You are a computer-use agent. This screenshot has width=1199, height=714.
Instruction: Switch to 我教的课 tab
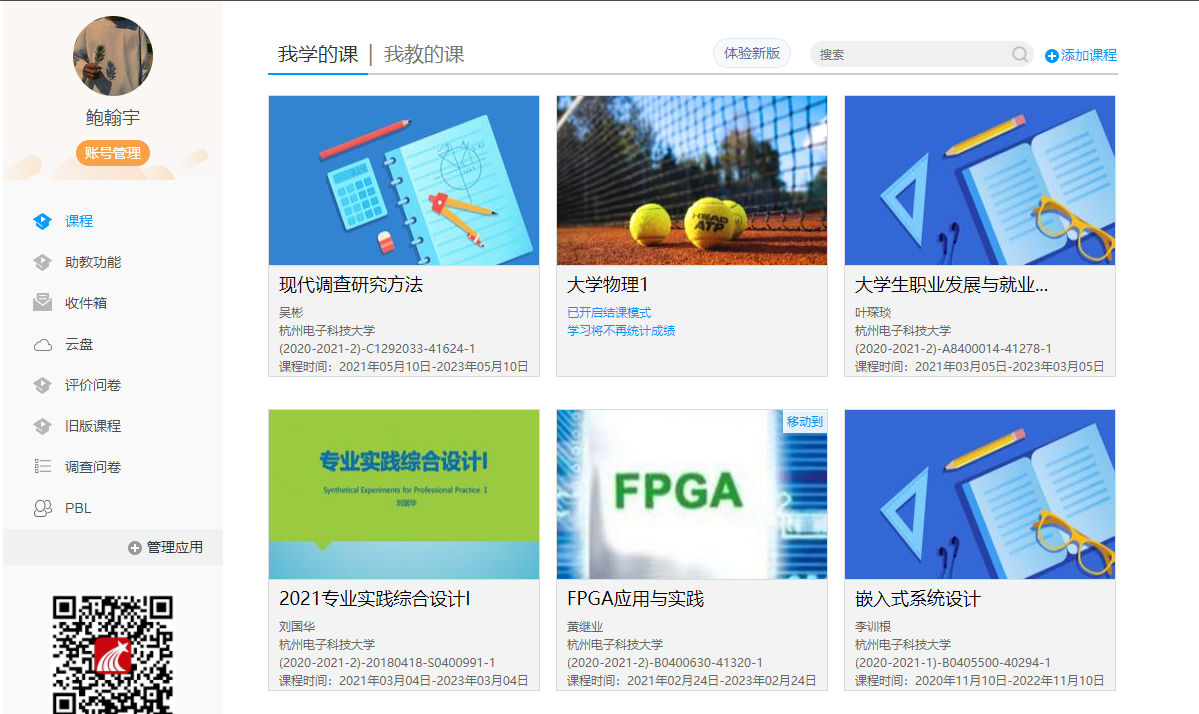click(x=424, y=54)
